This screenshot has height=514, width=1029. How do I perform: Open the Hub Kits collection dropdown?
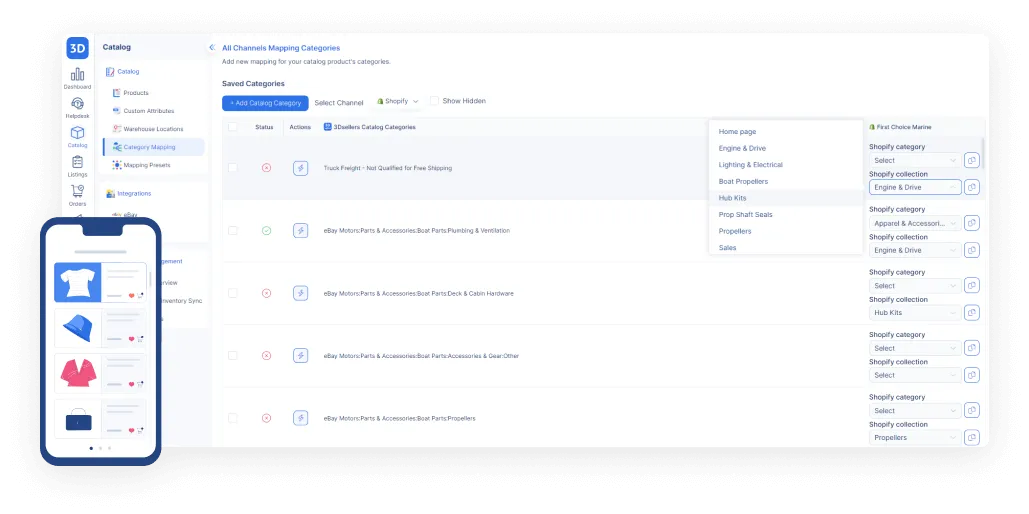(915, 312)
